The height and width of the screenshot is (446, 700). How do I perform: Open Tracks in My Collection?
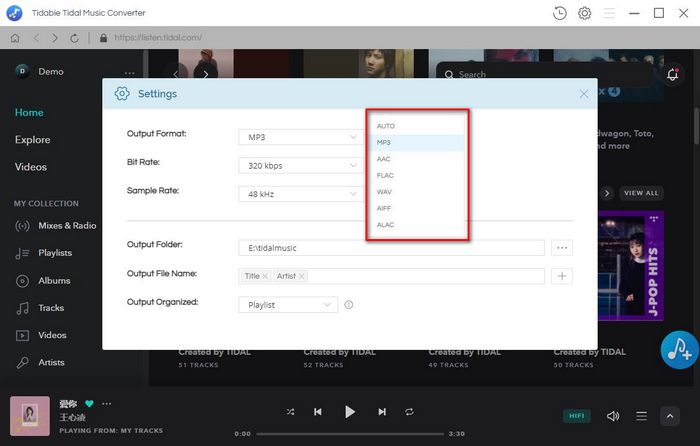(x=40, y=308)
